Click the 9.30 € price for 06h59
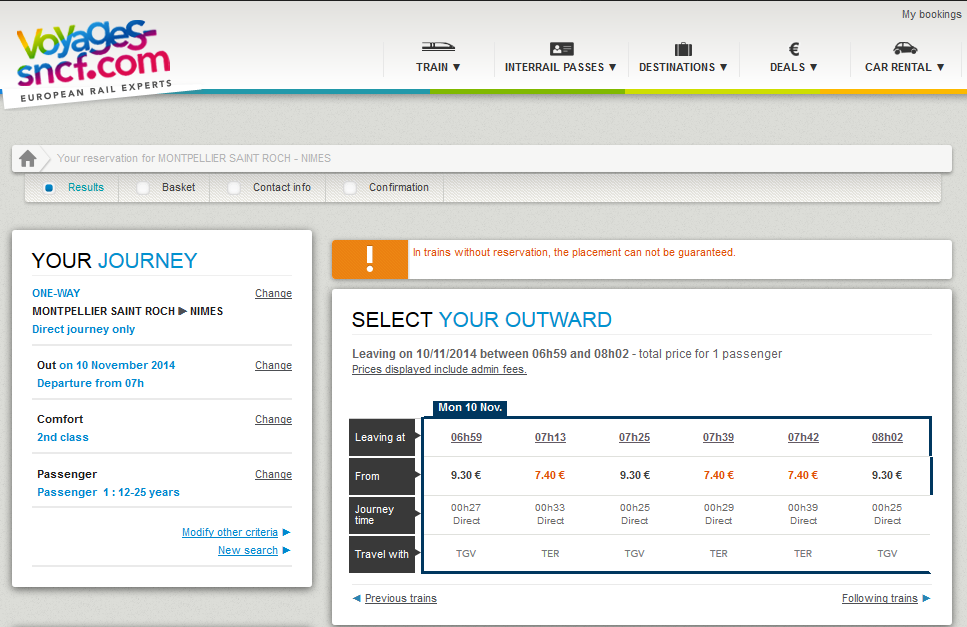The width and height of the screenshot is (967, 627). pyautogui.click(x=466, y=475)
